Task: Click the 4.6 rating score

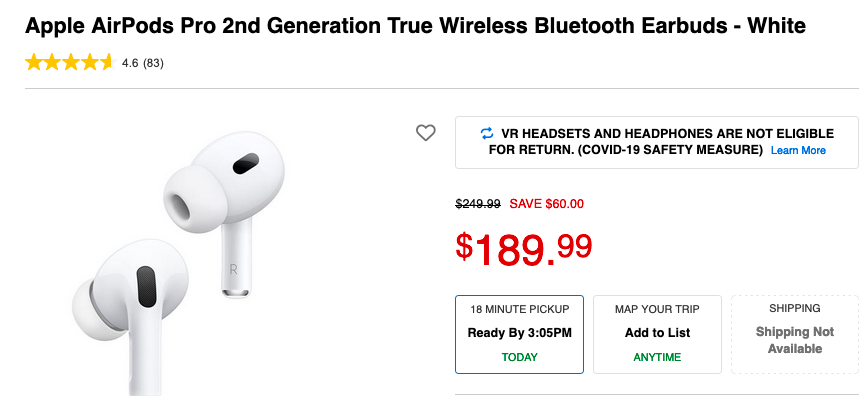Action: [x=130, y=63]
